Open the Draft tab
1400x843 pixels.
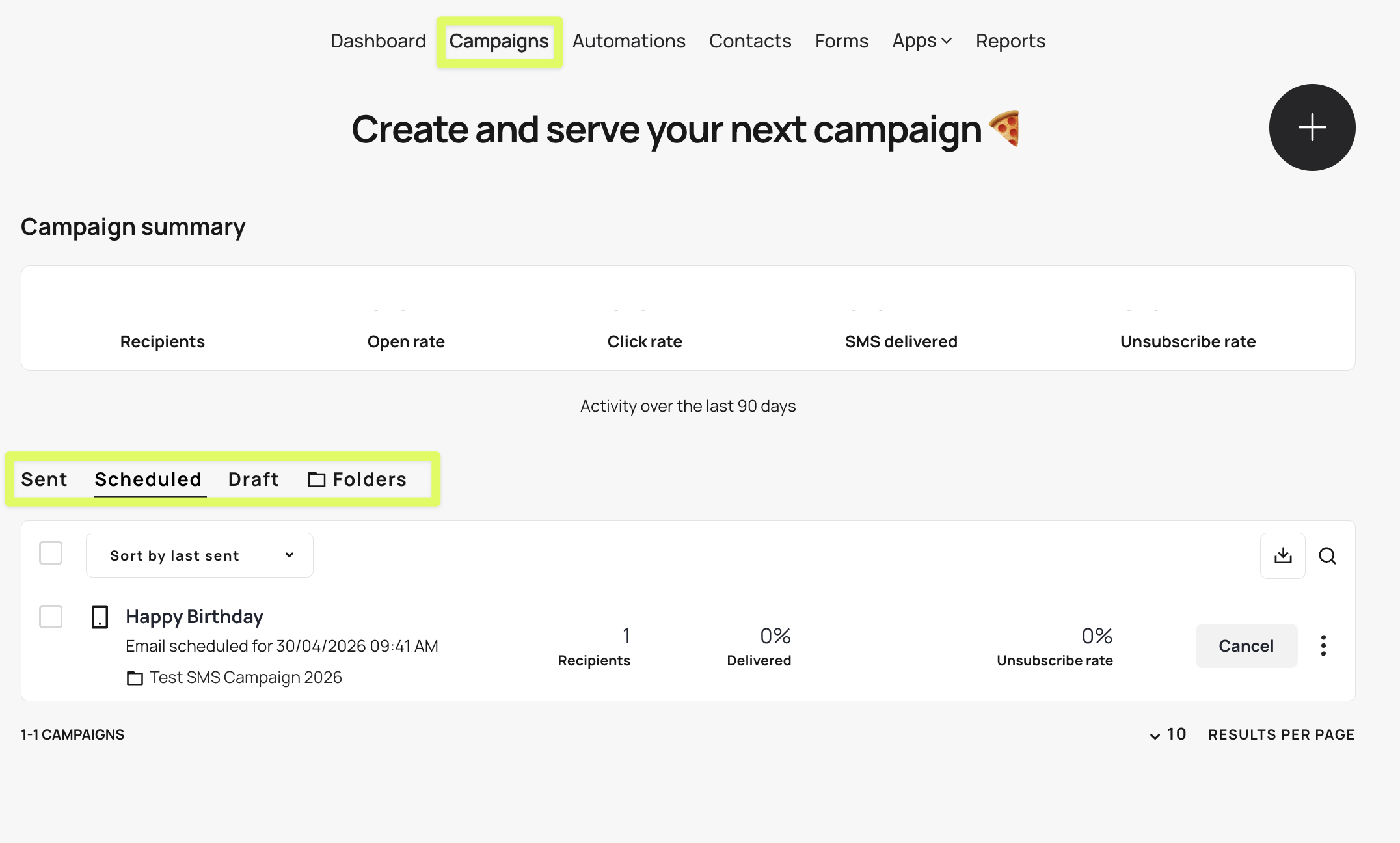click(253, 479)
